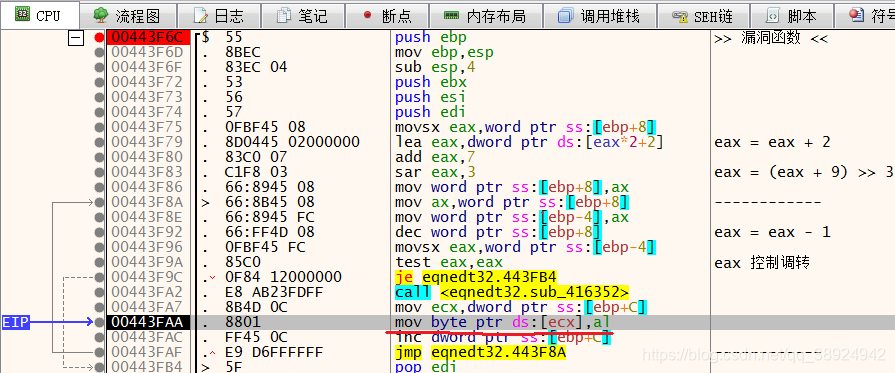
Task: Open the 日志 tab
Action: [218, 16]
